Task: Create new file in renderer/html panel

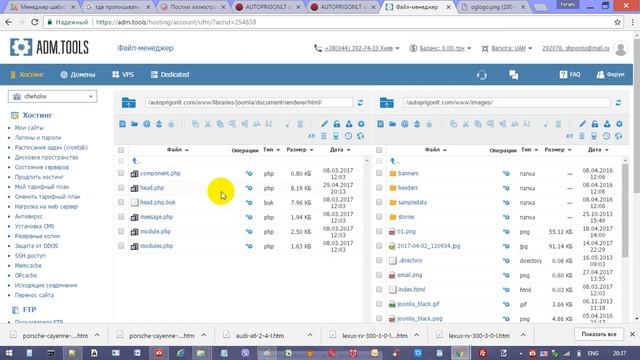Action: coord(122,124)
